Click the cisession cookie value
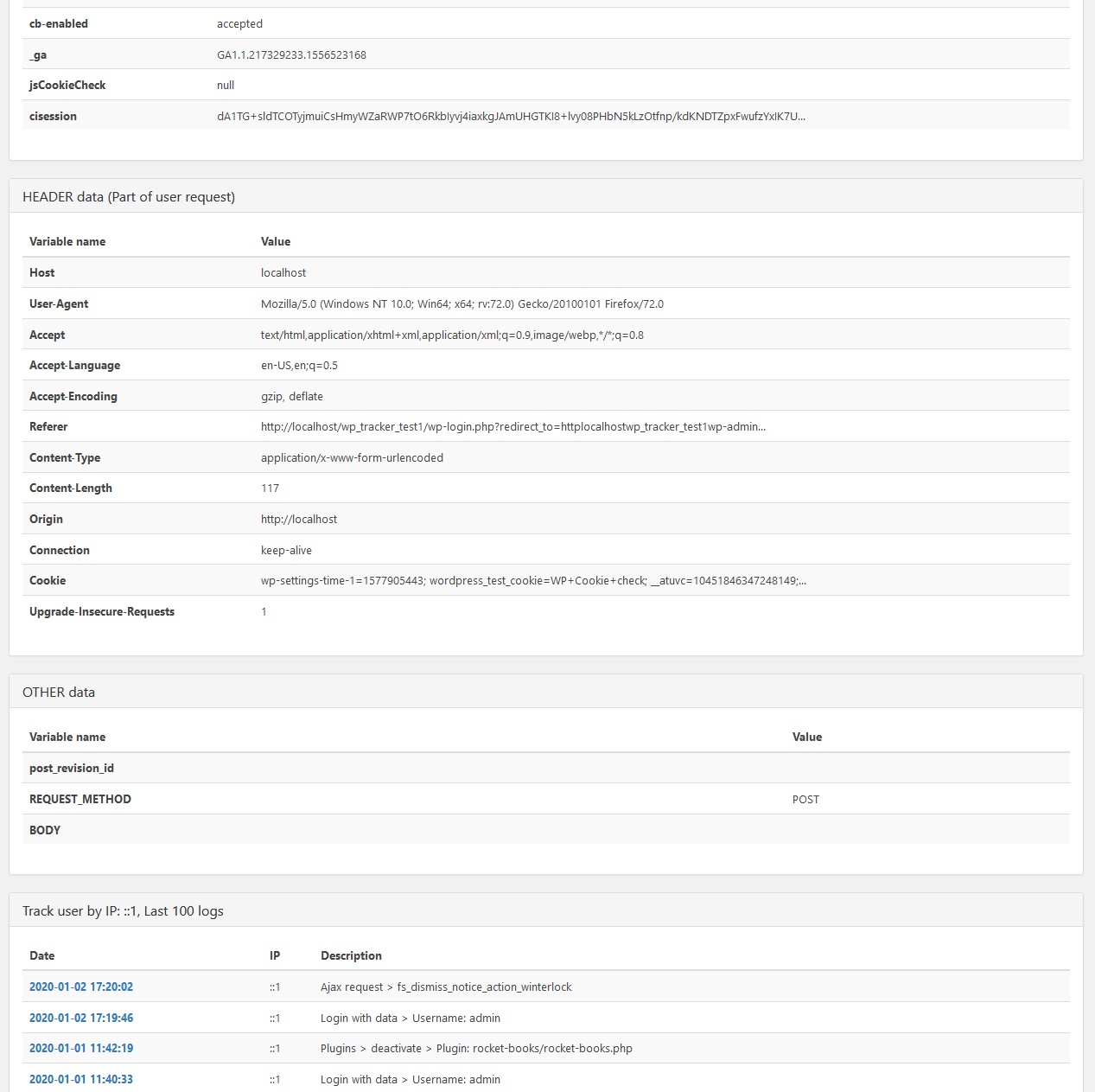 (x=511, y=116)
